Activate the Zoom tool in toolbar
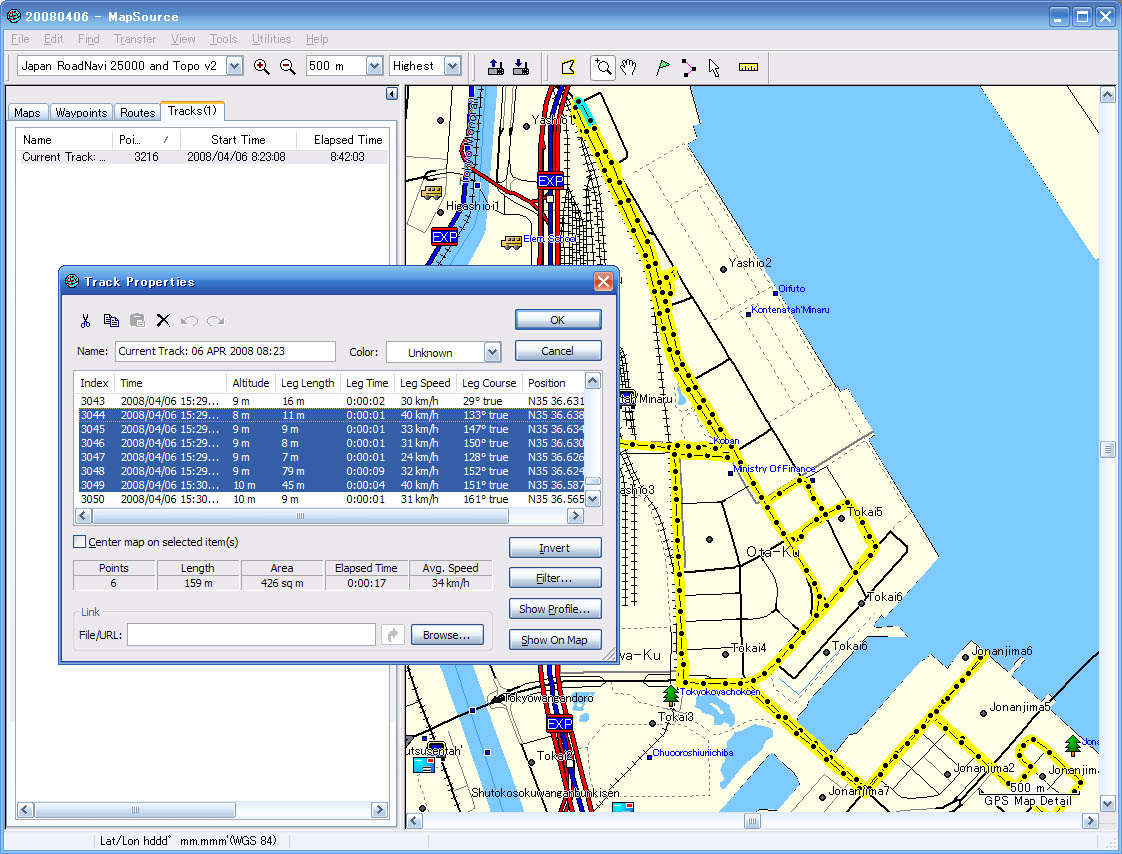Image resolution: width=1122 pixels, height=854 pixels. point(603,67)
